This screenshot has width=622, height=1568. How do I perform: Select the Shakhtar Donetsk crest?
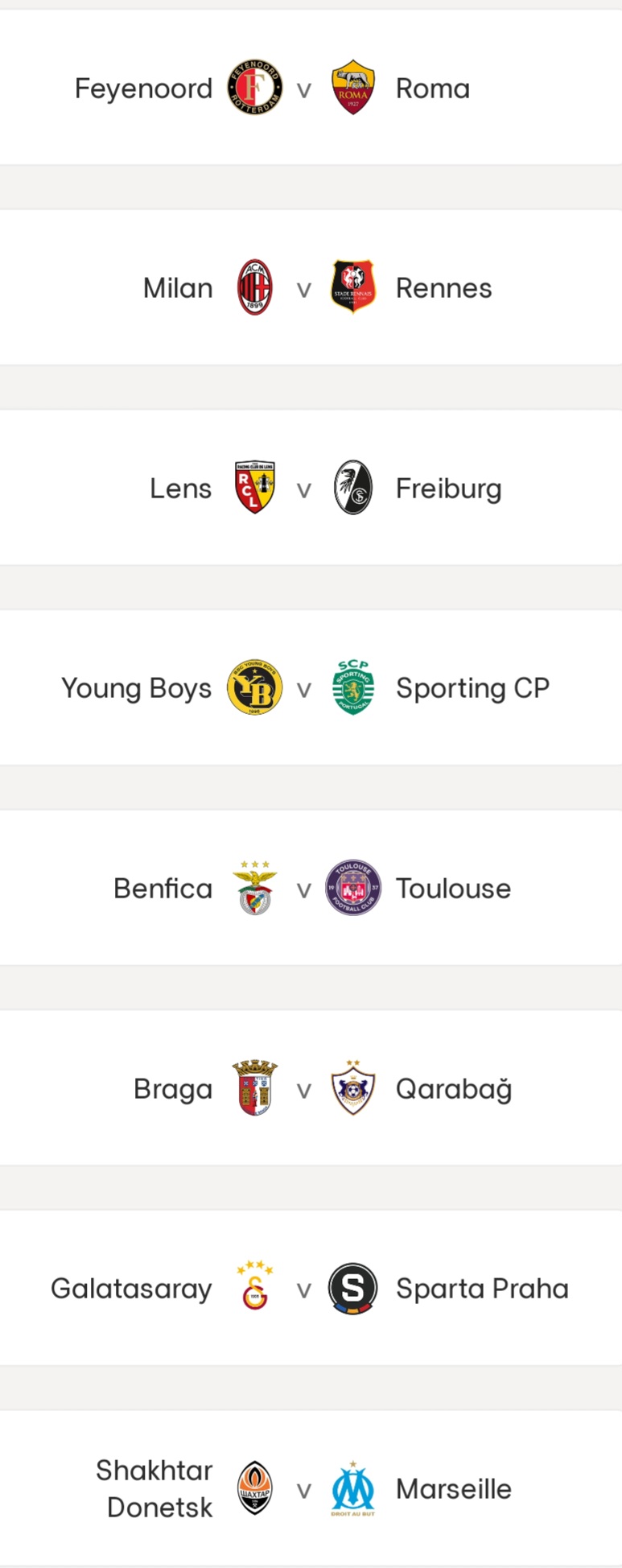pyautogui.click(x=254, y=1488)
